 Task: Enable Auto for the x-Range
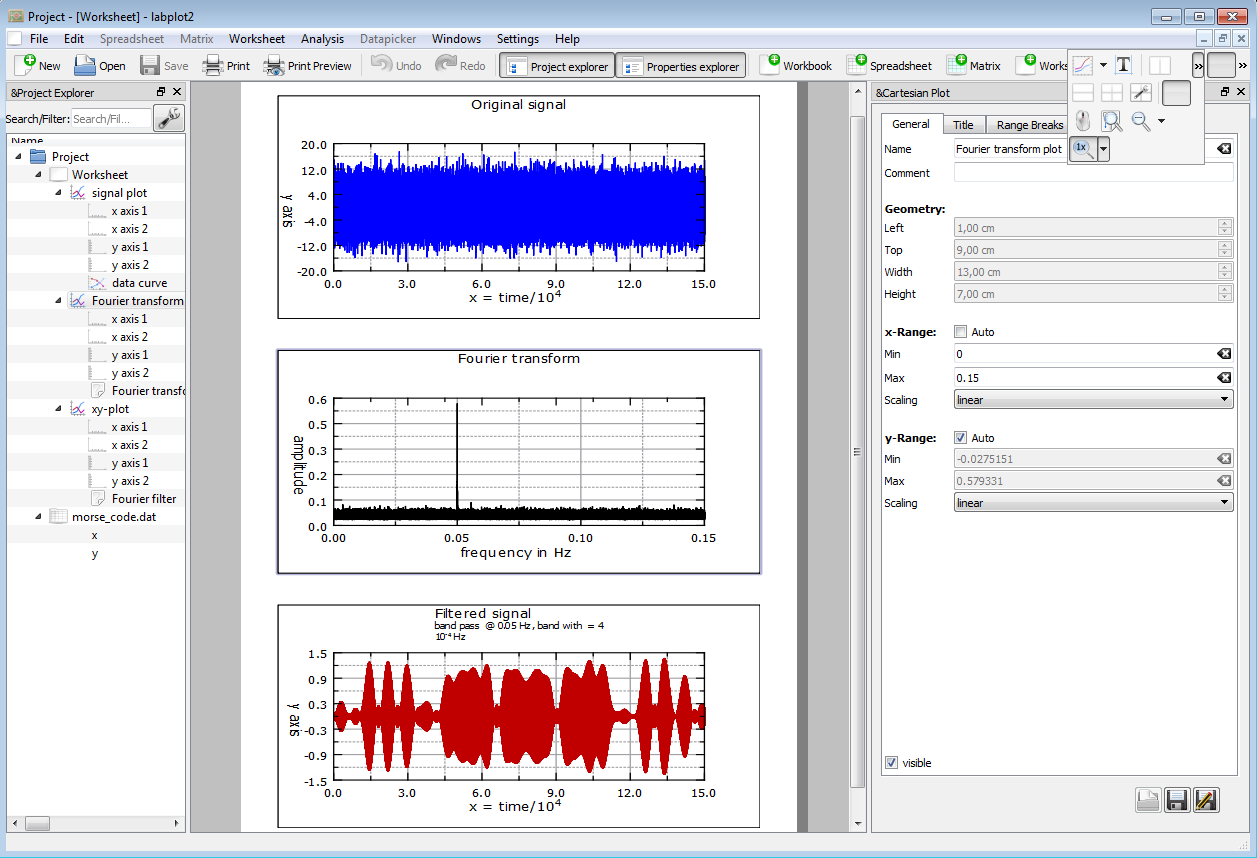[961, 331]
